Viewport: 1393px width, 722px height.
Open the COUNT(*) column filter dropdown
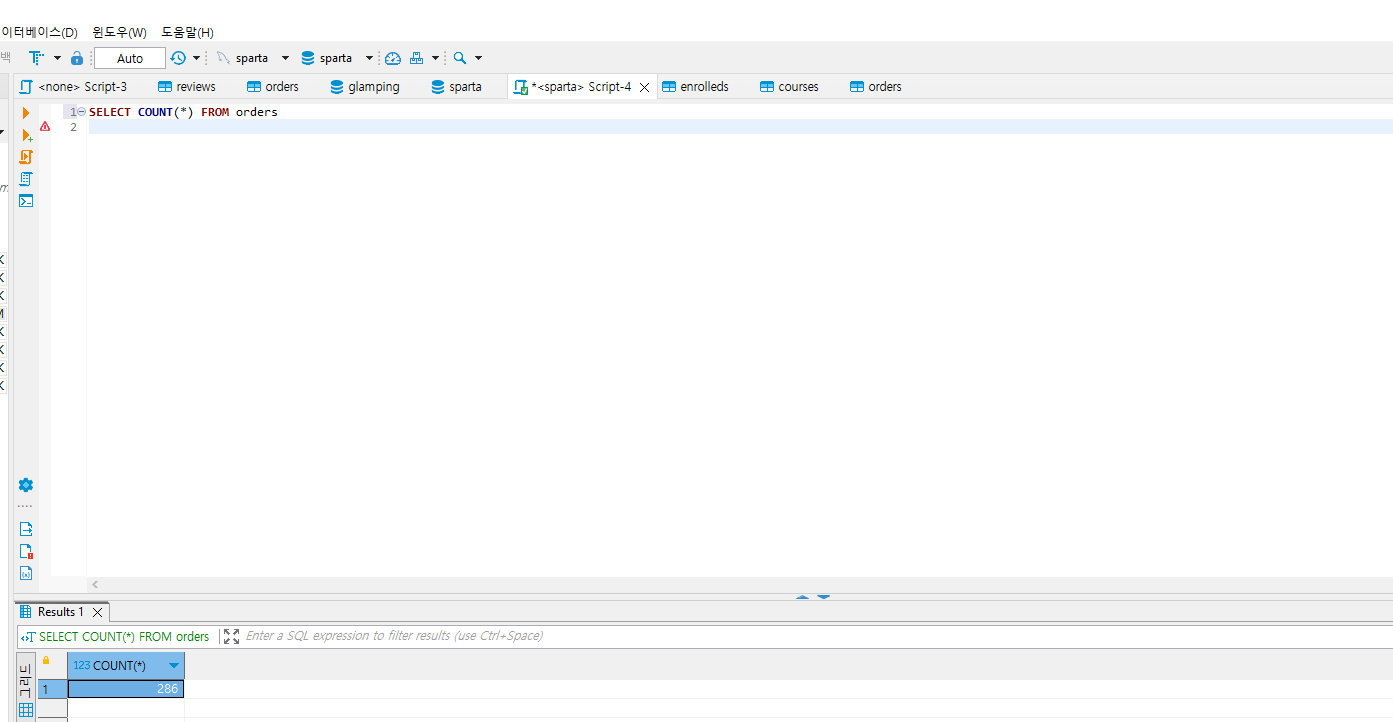174,666
